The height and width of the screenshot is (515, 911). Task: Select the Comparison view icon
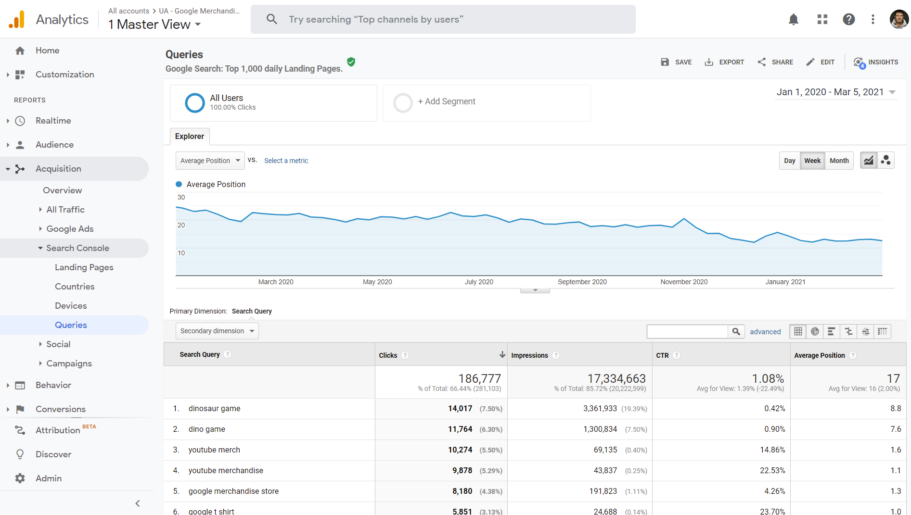pos(848,331)
